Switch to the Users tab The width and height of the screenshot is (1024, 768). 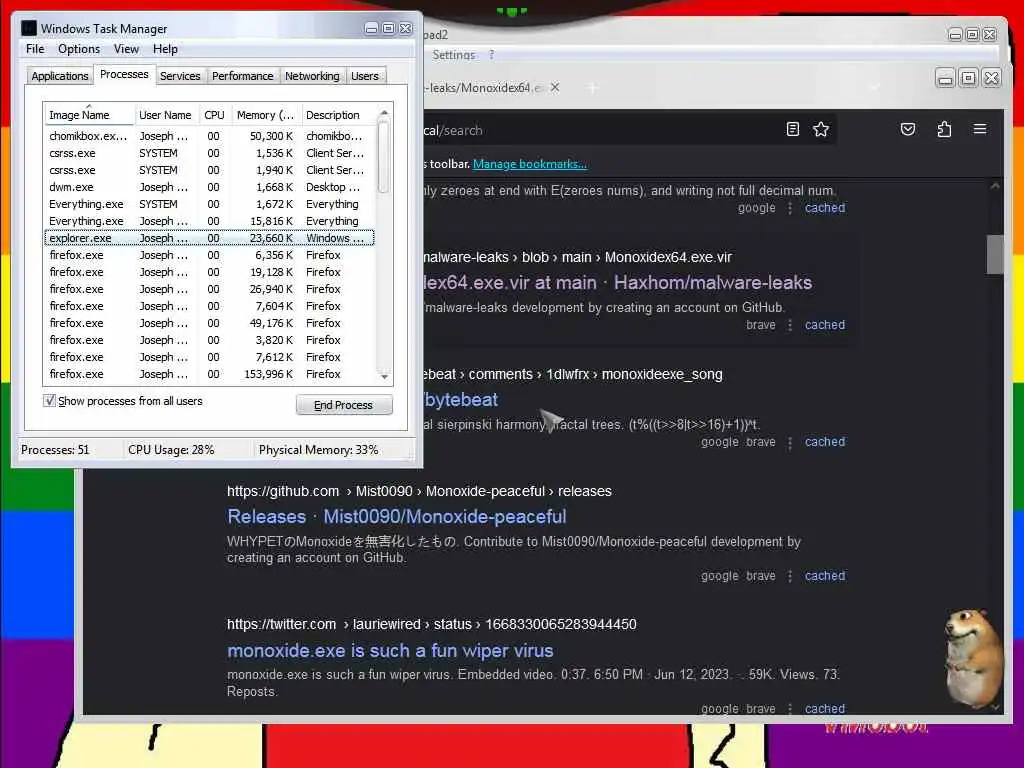pos(364,76)
